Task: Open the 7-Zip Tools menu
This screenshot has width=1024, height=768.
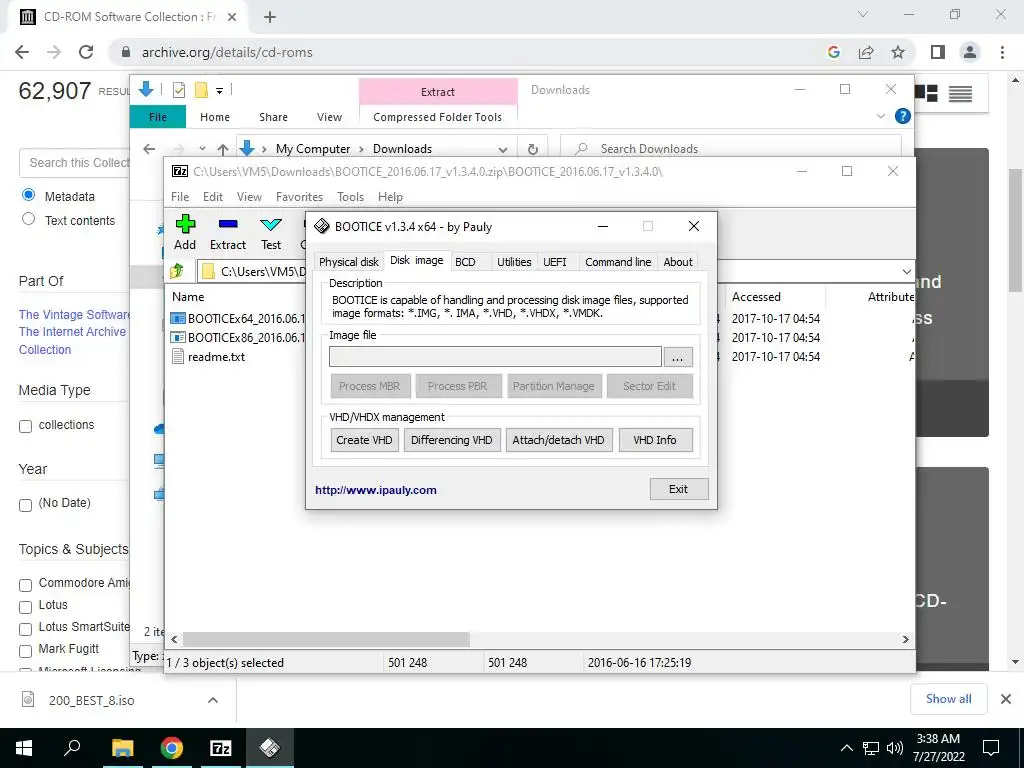Action: coord(351,197)
